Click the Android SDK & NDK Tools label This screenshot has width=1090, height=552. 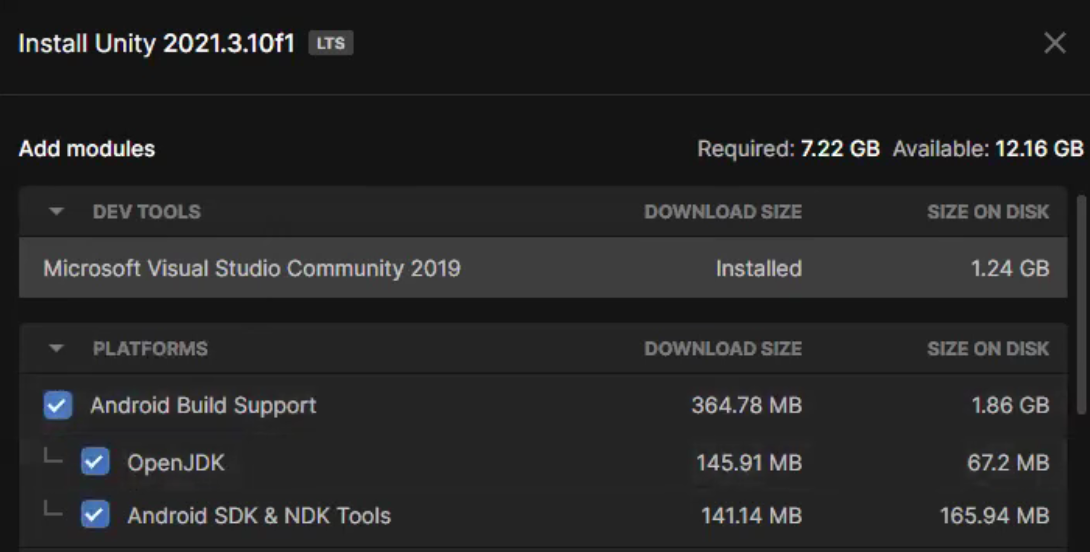click(x=259, y=515)
